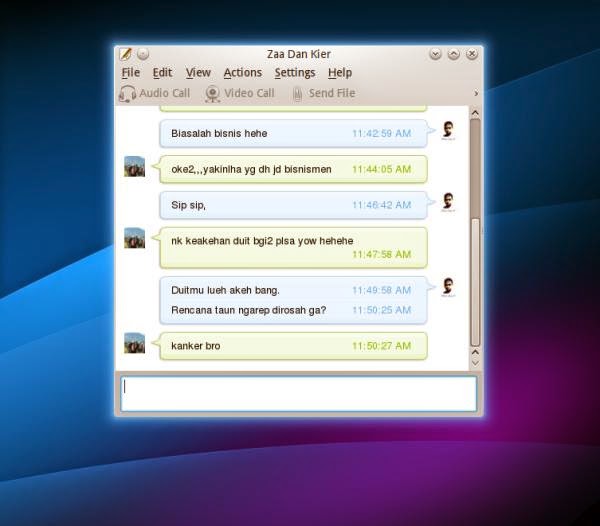This screenshot has height=526, width=600.
Task: Click 'Rencana taun ngarep dirosah ga?' message
Action: (249, 310)
